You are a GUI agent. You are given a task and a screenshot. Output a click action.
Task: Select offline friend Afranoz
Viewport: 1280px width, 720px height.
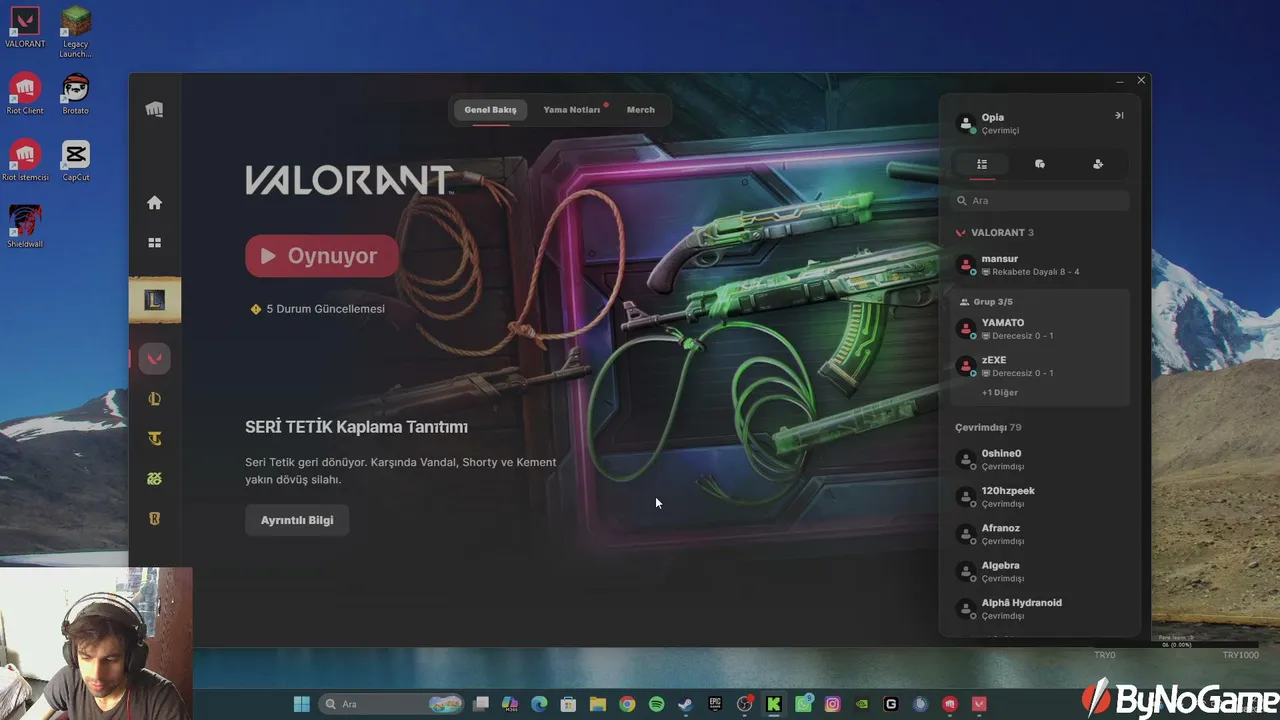pyautogui.click(x=1040, y=534)
